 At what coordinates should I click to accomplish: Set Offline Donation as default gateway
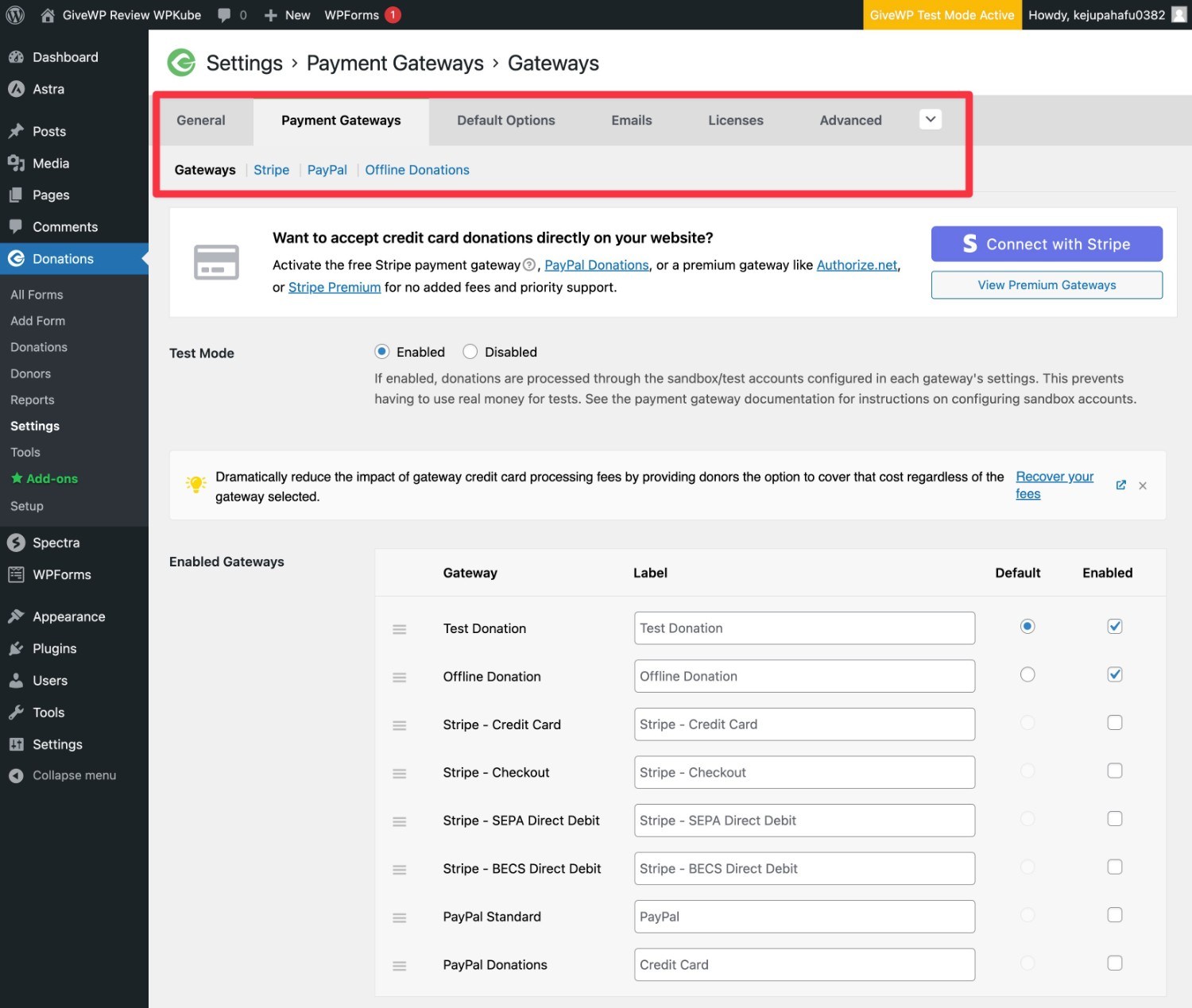pyautogui.click(x=1028, y=674)
